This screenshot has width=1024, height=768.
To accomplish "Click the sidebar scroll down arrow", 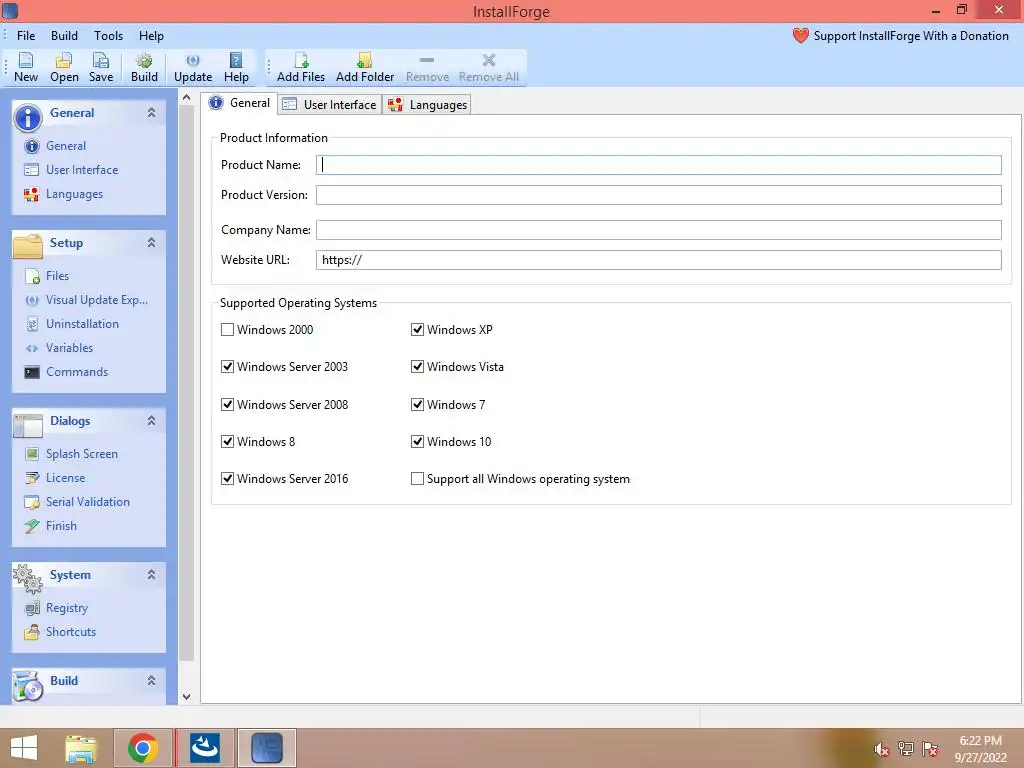I will pos(187,697).
